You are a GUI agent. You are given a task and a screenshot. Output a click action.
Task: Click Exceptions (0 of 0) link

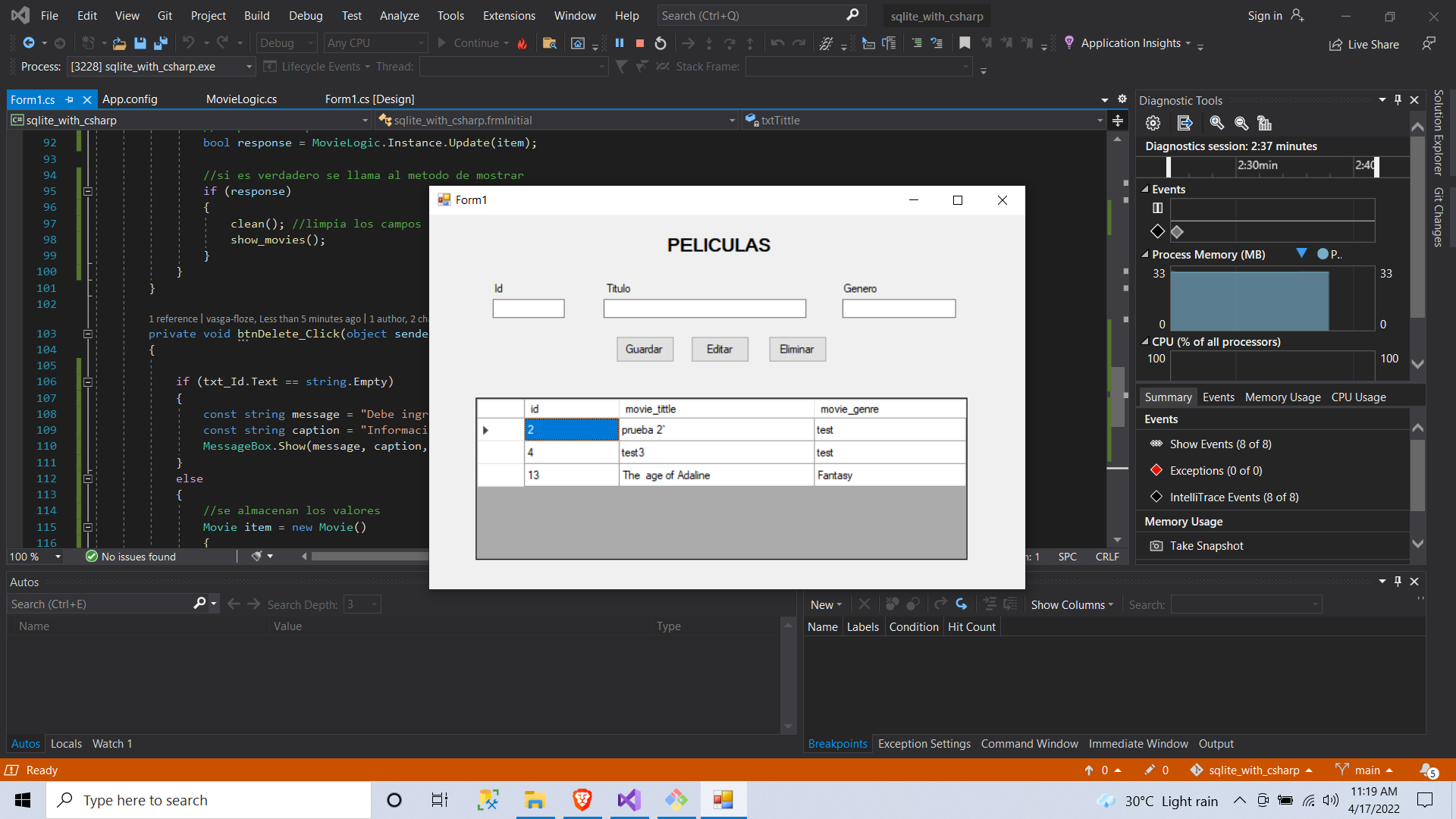(1216, 471)
